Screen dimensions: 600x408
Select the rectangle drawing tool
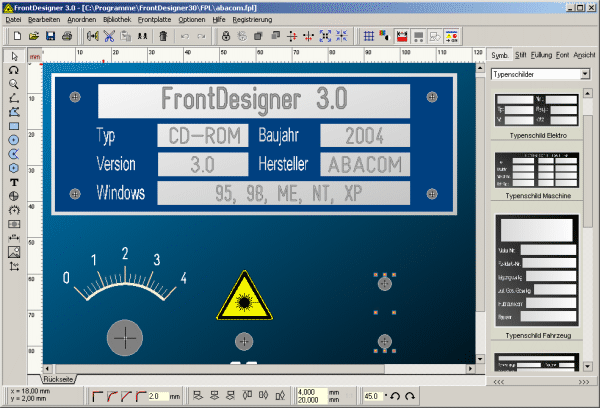click(x=14, y=126)
